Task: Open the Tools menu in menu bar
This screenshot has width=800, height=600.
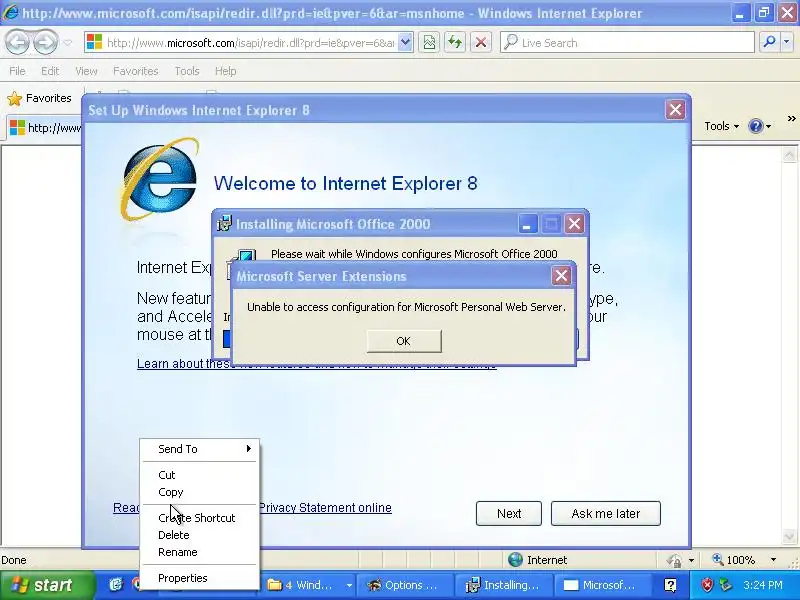Action: tap(187, 71)
